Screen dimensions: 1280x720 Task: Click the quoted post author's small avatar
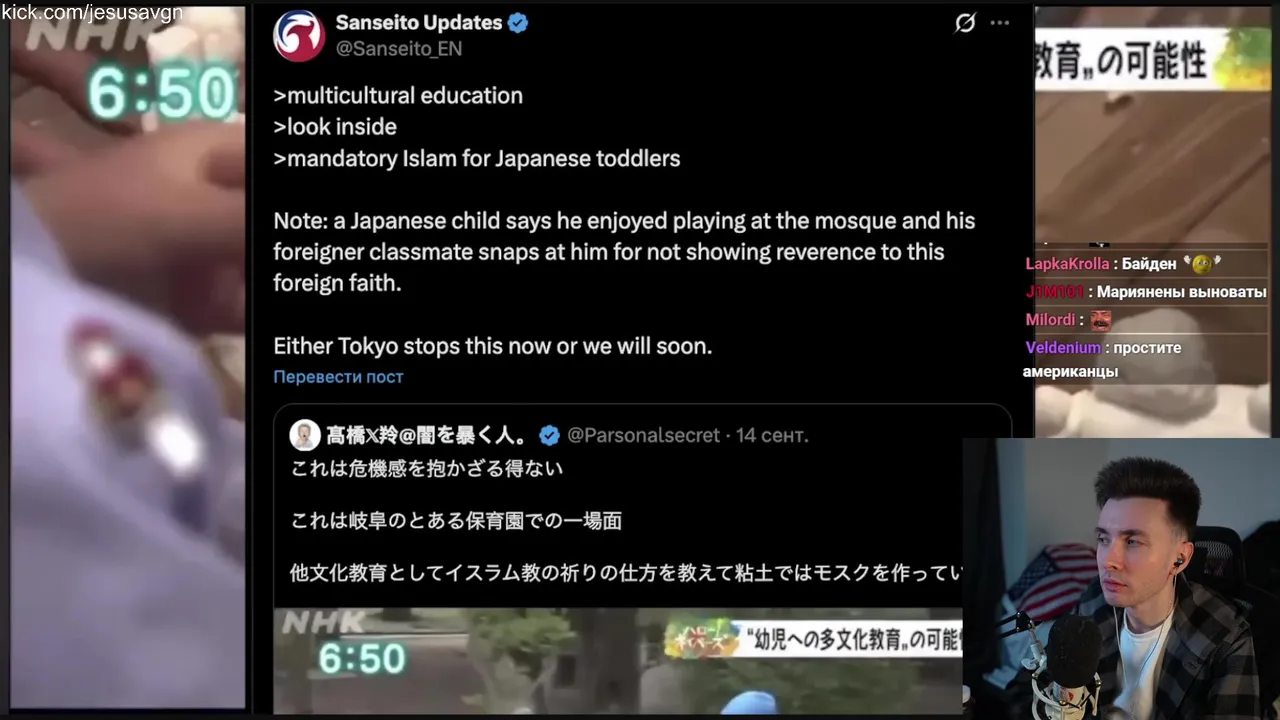[x=305, y=435]
